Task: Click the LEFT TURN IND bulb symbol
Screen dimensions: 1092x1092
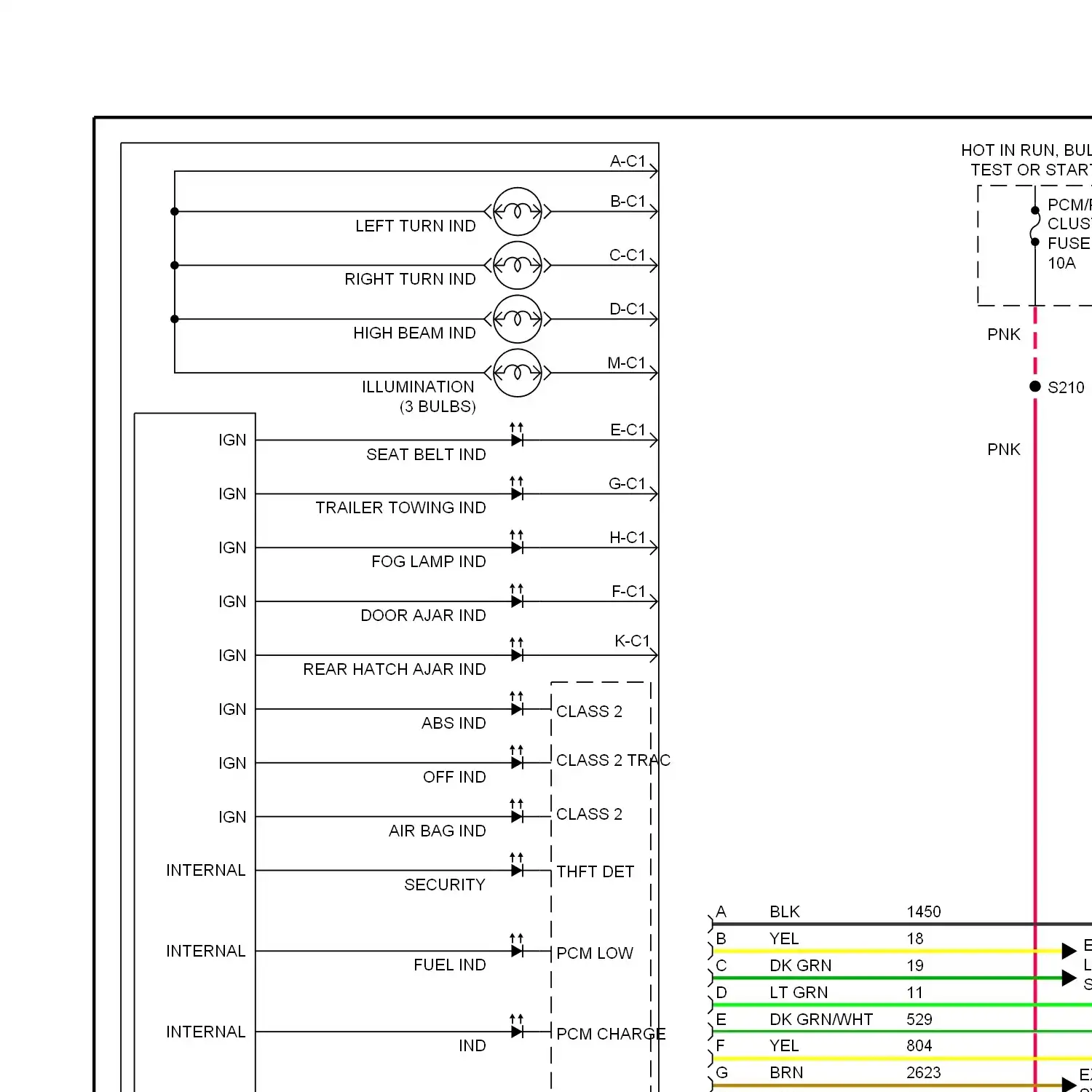Action: (518, 212)
